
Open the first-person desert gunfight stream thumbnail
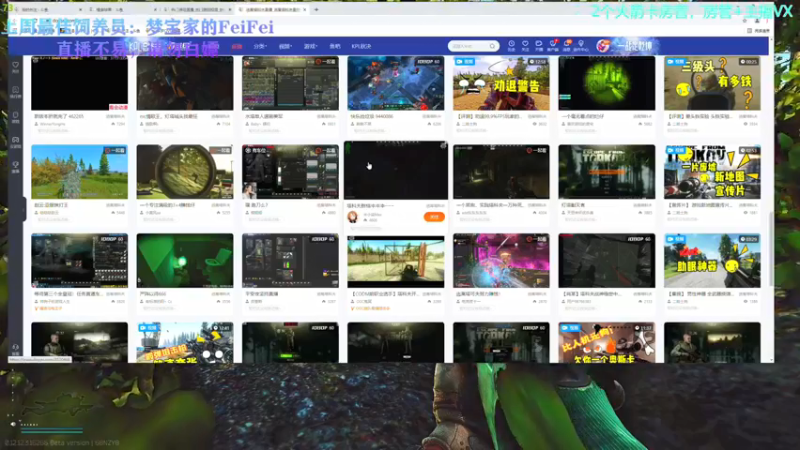395,261
